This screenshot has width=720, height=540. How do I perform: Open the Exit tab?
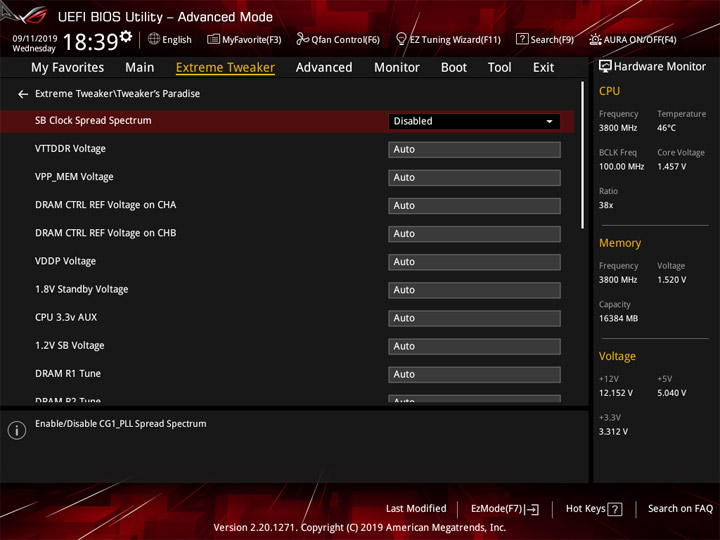[x=543, y=68]
